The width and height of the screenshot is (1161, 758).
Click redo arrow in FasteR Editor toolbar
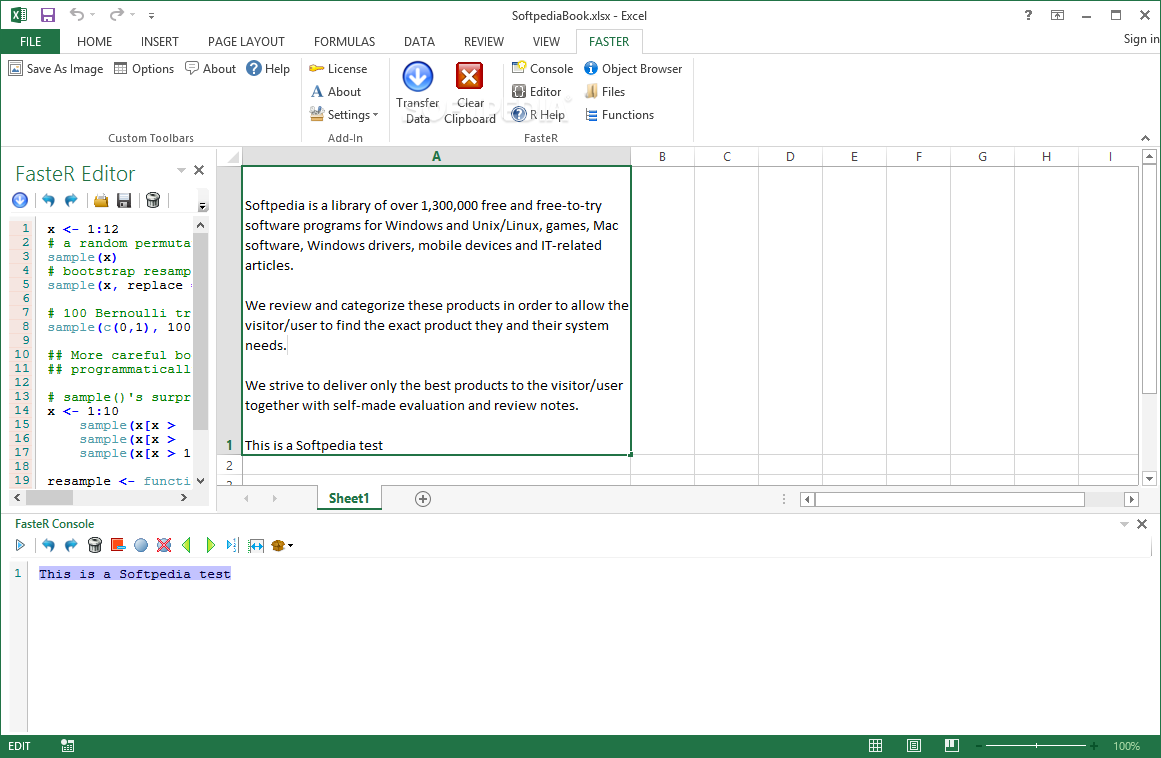coord(71,200)
